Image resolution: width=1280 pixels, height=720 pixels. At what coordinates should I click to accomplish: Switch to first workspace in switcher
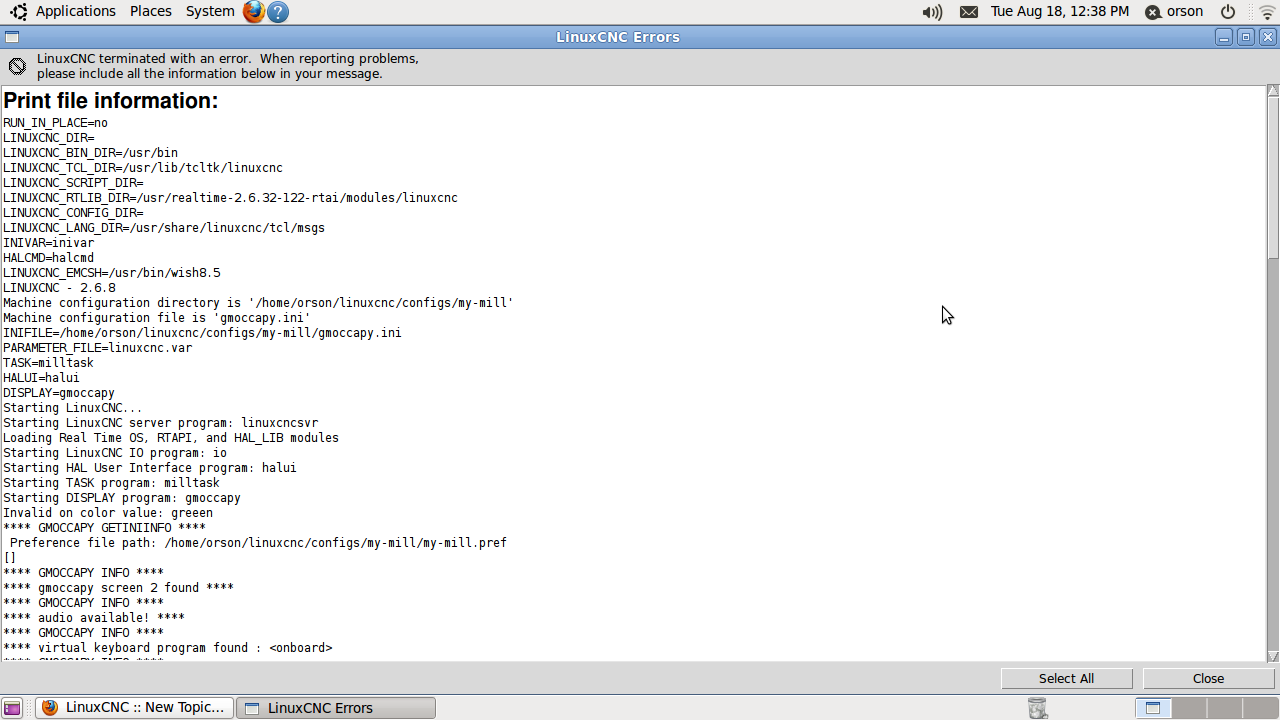[1153, 708]
